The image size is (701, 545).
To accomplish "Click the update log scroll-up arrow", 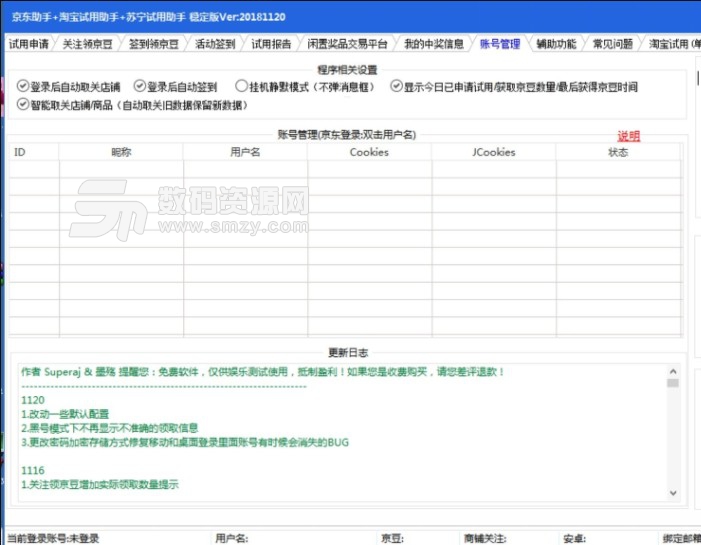I will [x=673, y=371].
